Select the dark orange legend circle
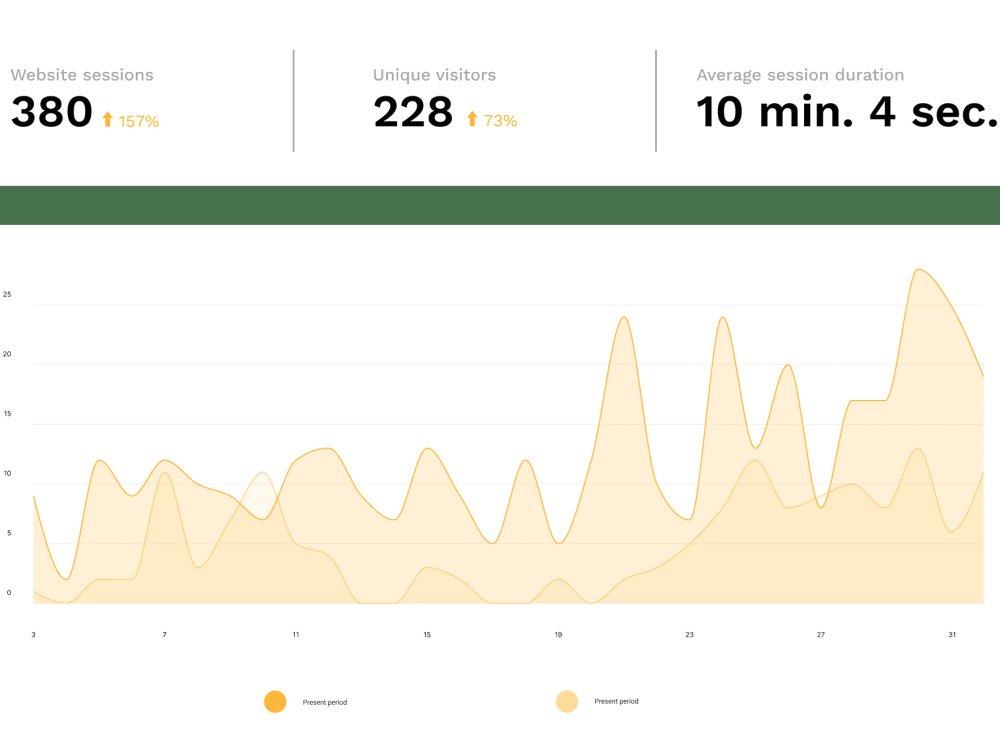Viewport: 1000px width, 750px height. (x=275, y=702)
